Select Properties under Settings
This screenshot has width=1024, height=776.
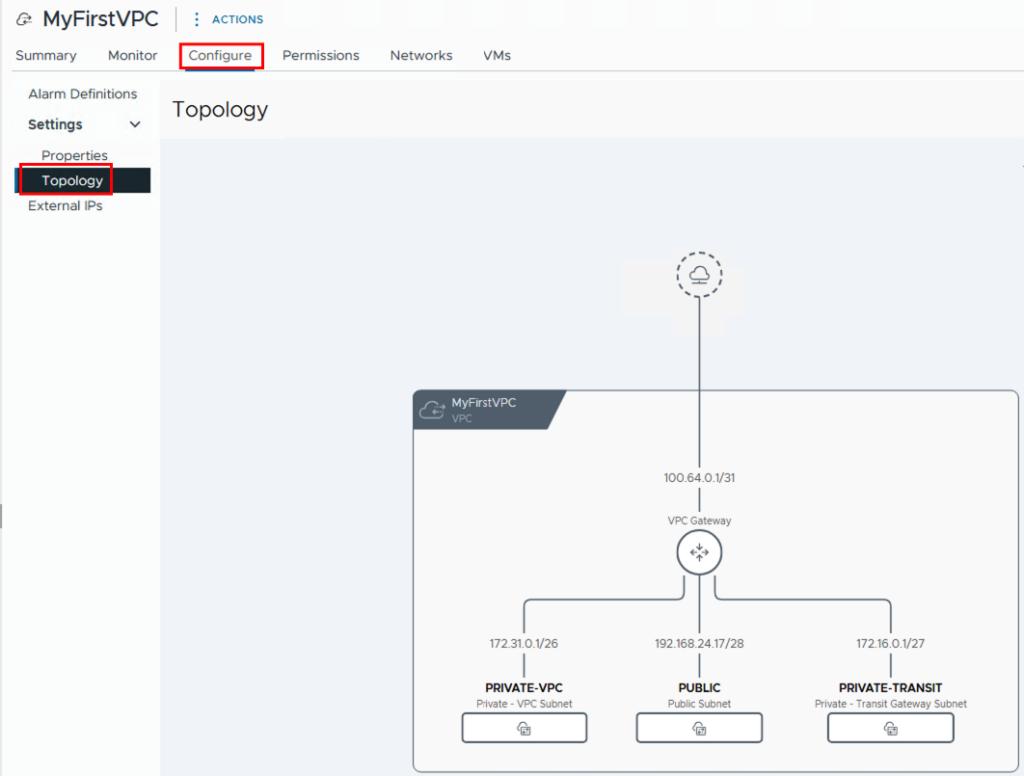pos(75,156)
